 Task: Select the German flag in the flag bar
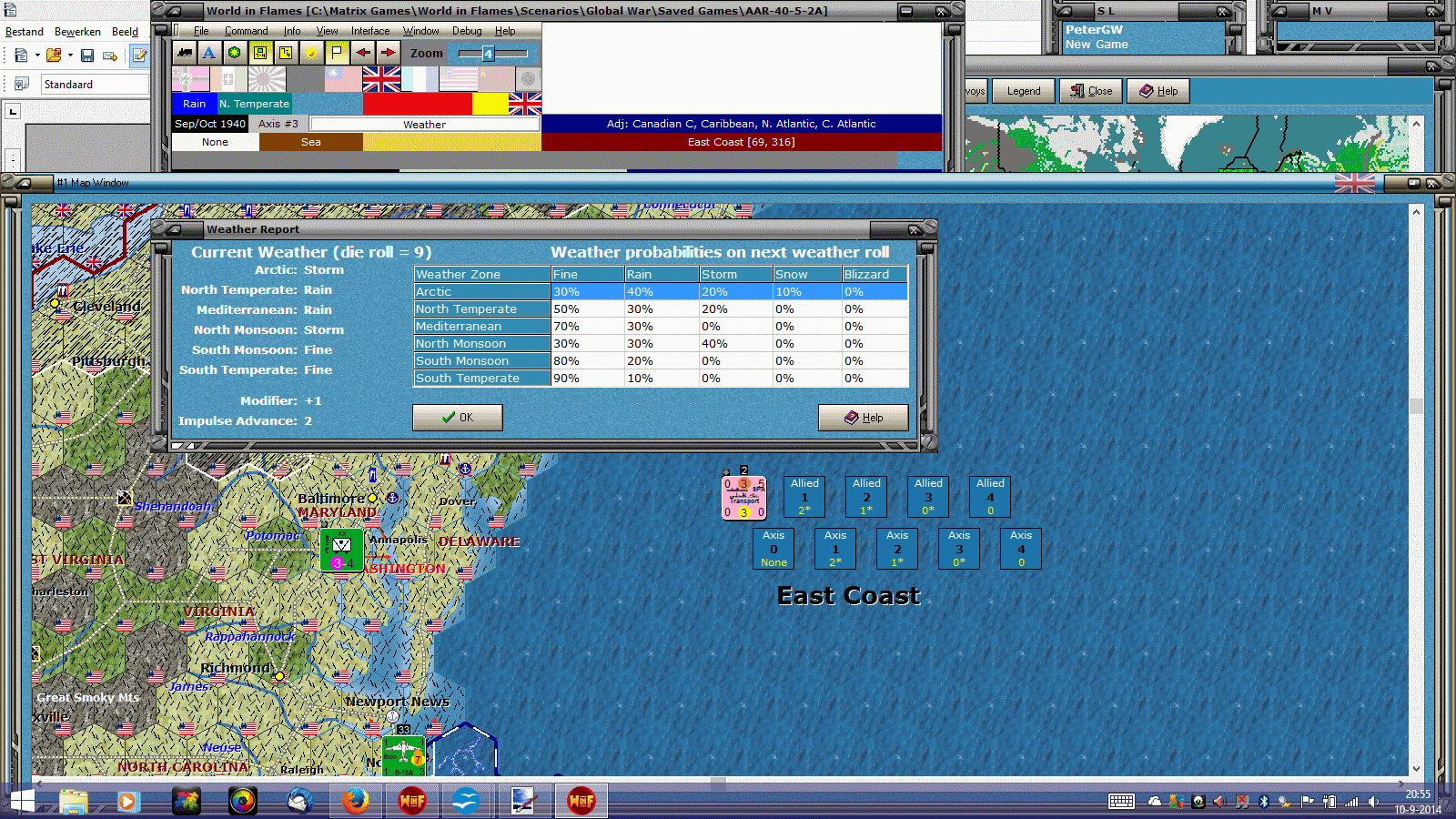[x=190, y=79]
